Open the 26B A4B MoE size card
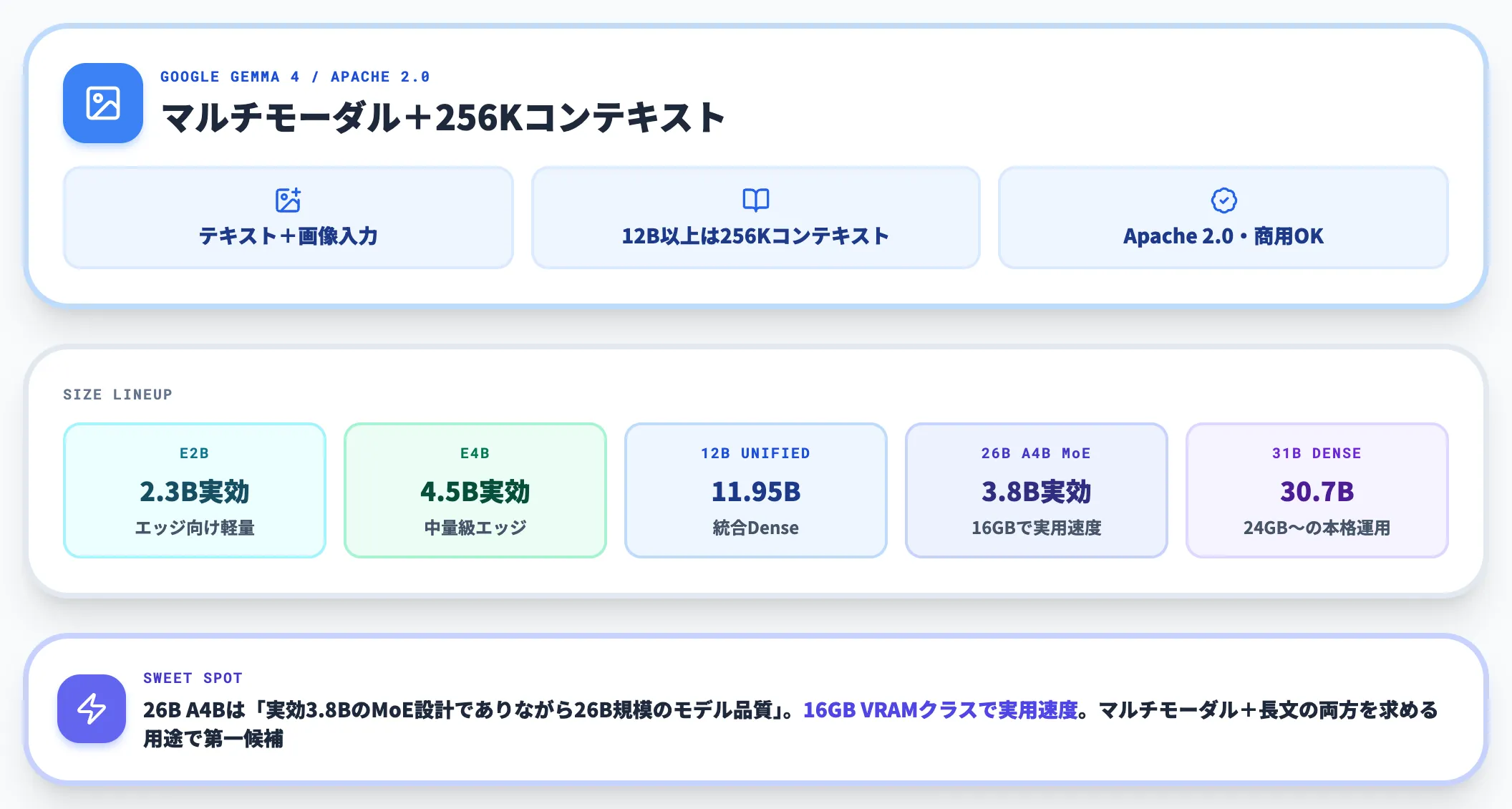The image size is (1512, 809). [1037, 490]
